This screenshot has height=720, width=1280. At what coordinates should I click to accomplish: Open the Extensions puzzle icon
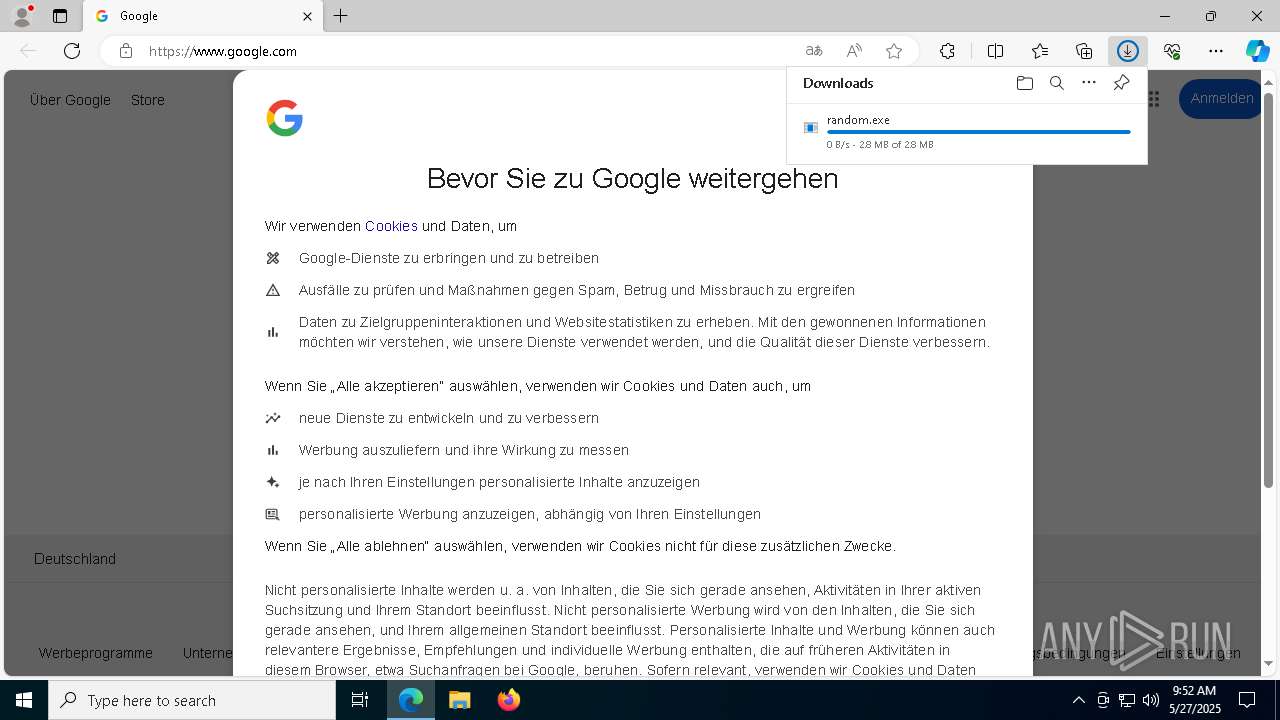coord(947,51)
